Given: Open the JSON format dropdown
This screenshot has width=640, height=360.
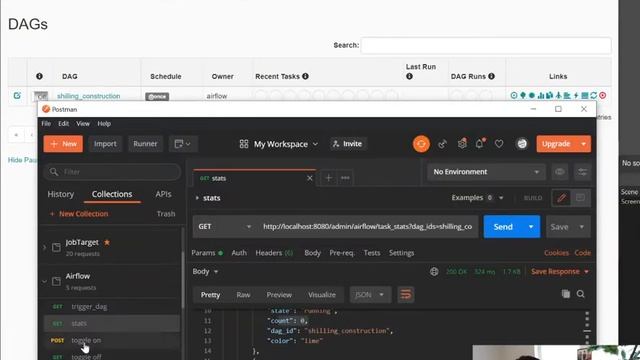Looking at the screenshot, I should coord(370,295).
